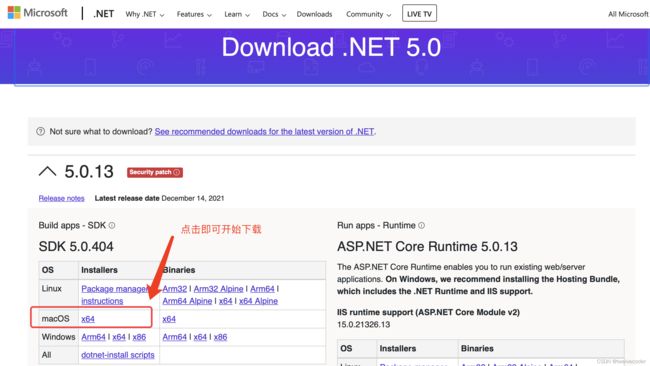
Task: Download Windows Arm64 SDK installer
Action: pos(93,337)
